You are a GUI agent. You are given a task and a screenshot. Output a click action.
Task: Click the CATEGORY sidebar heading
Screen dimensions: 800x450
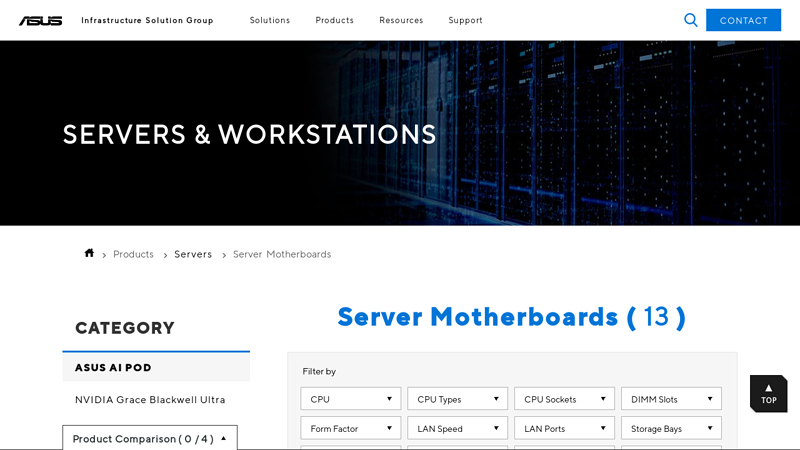click(125, 328)
